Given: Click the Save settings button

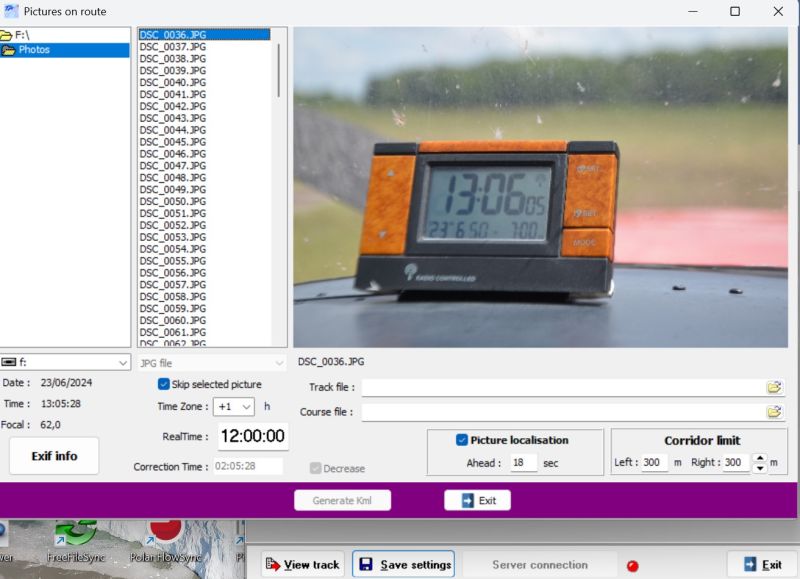Looking at the screenshot, I should (403, 564).
